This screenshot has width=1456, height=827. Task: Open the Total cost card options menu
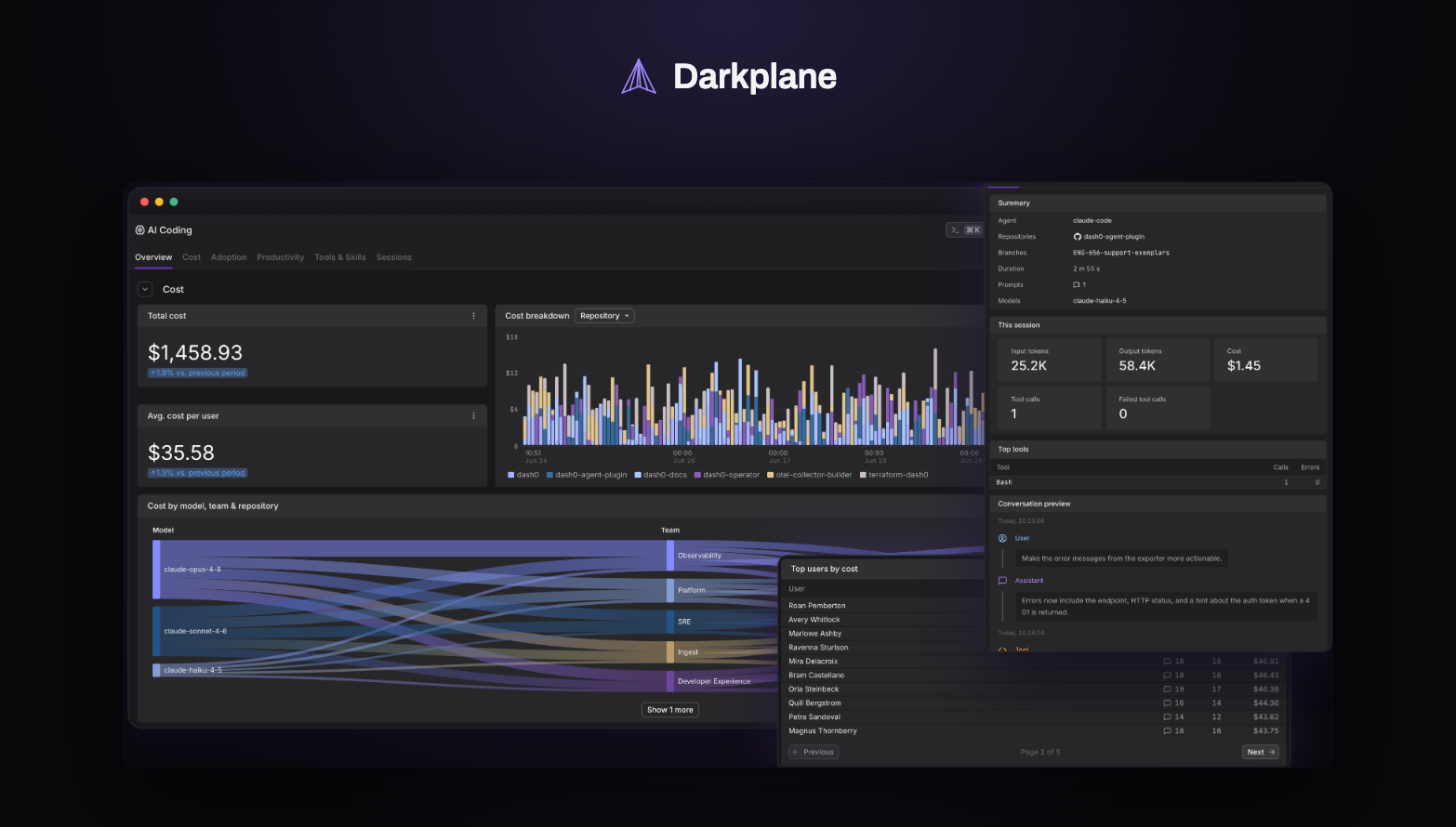pyautogui.click(x=473, y=316)
